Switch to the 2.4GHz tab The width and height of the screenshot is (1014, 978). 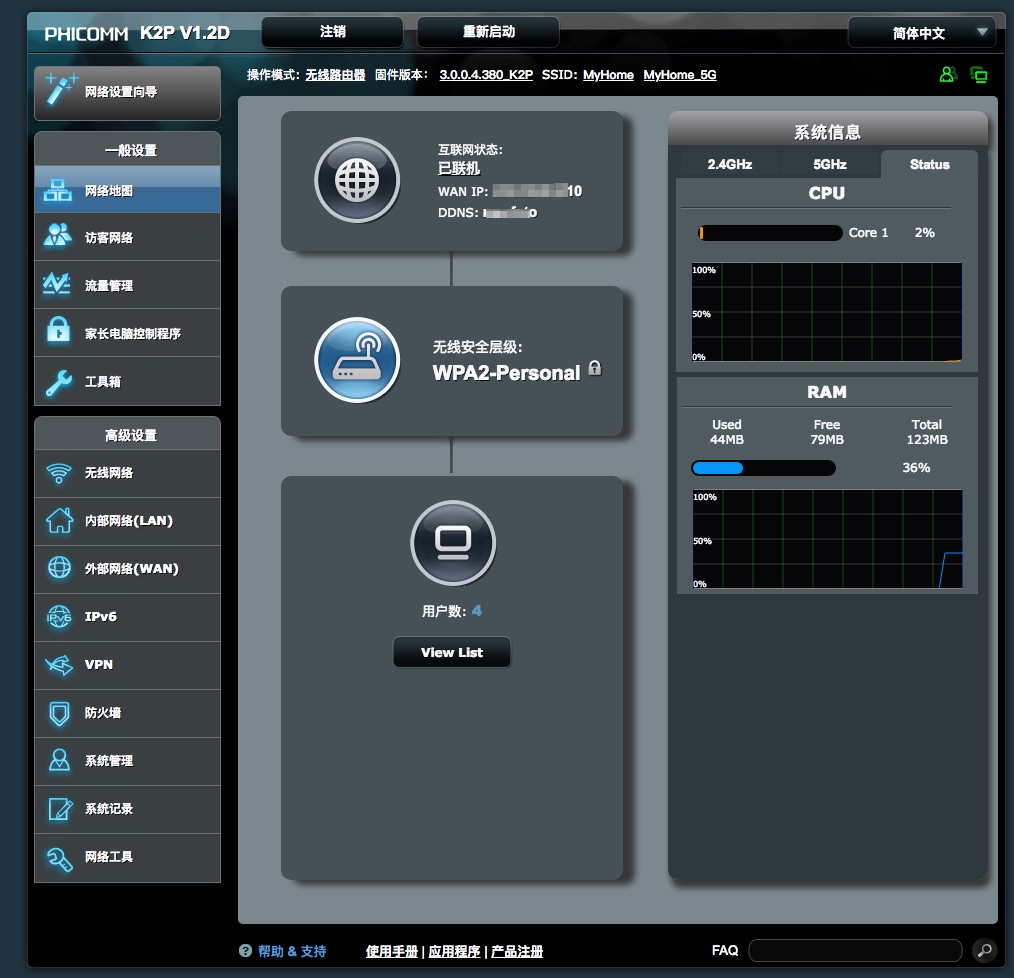tap(729, 164)
